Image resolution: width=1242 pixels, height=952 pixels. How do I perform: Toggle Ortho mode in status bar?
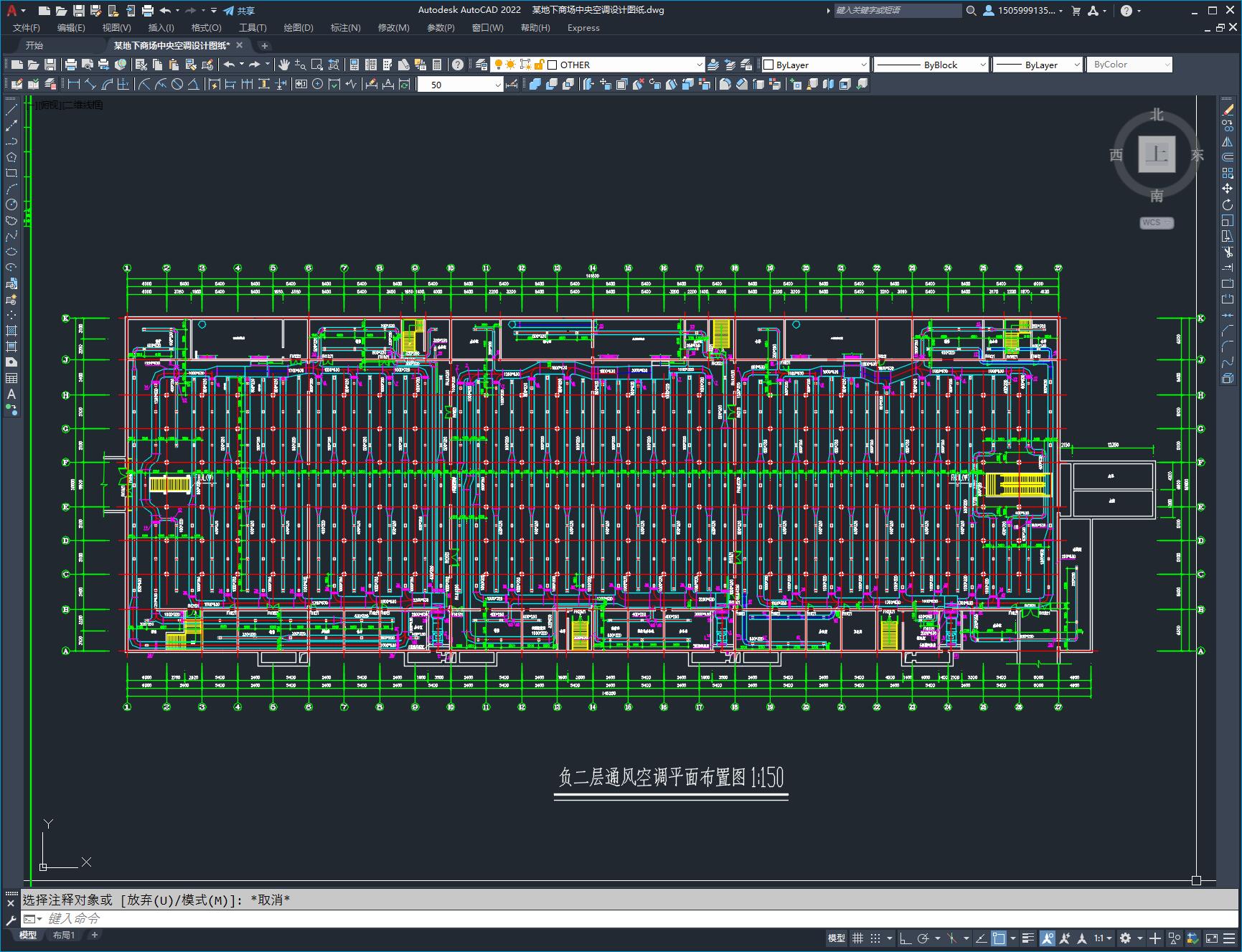[x=905, y=938]
